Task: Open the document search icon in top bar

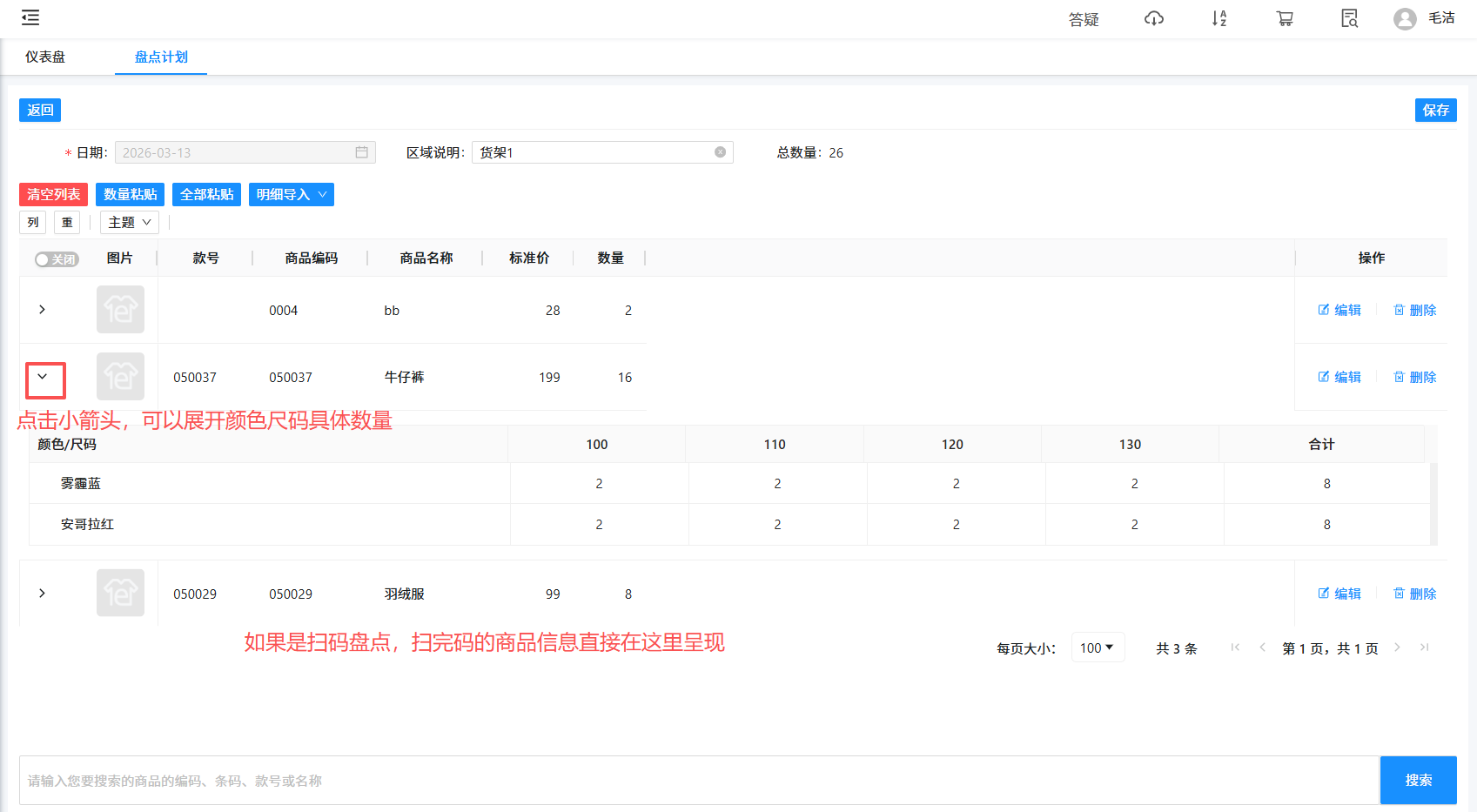Action: [1349, 18]
